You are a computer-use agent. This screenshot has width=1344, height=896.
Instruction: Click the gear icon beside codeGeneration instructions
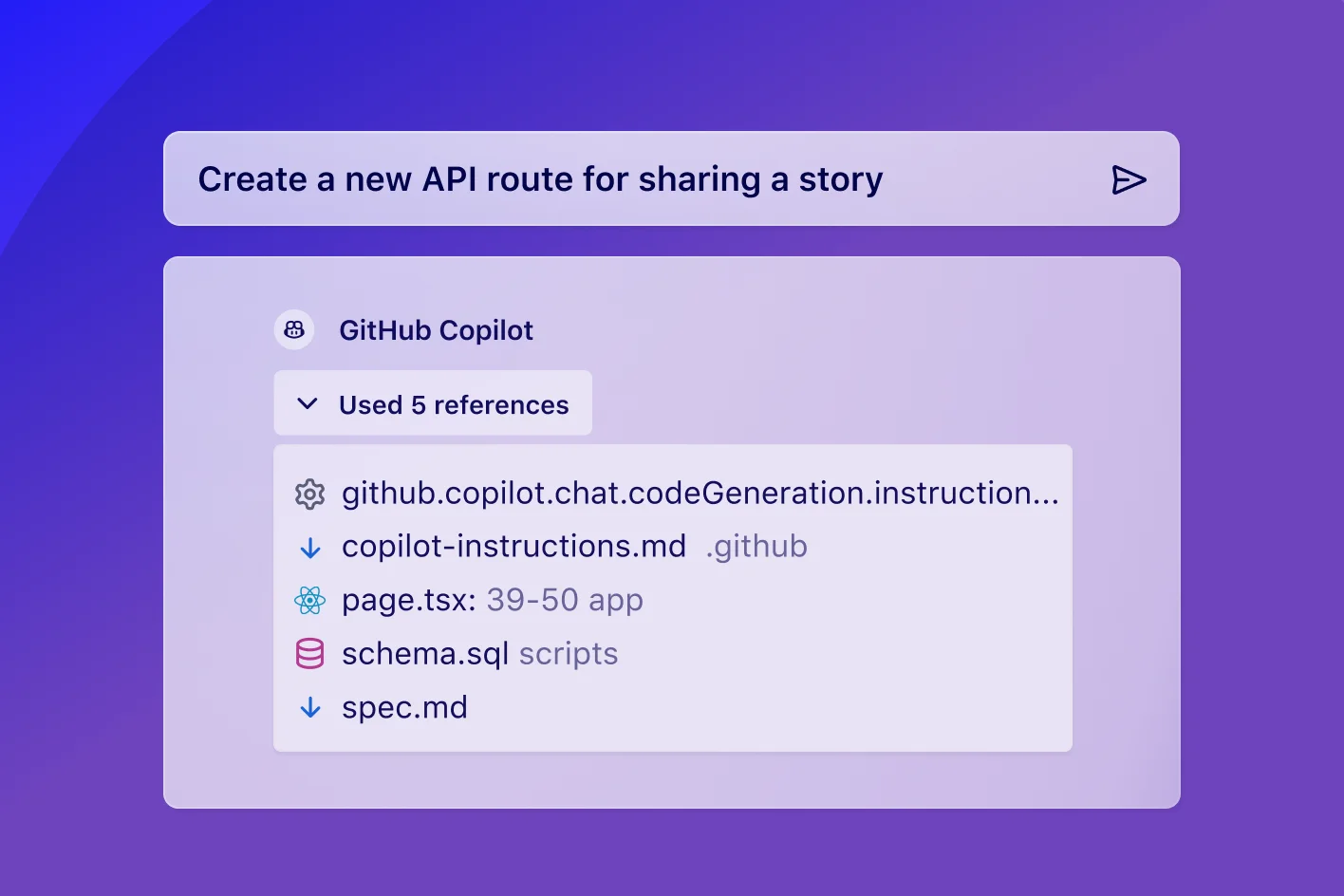pyautogui.click(x=309, y=495)
